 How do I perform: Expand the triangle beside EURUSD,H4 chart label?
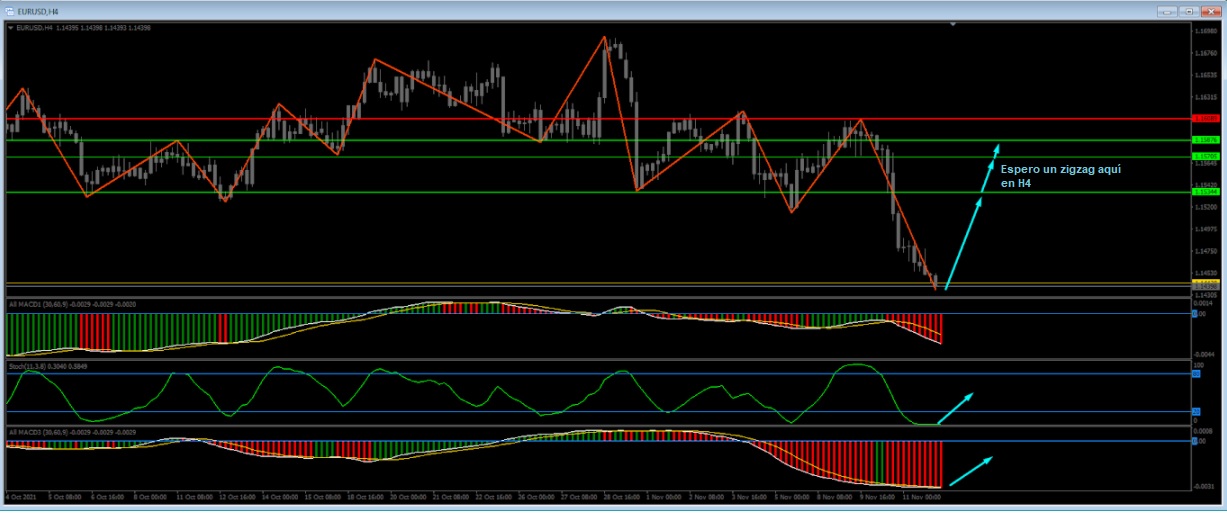click(10, 28)
